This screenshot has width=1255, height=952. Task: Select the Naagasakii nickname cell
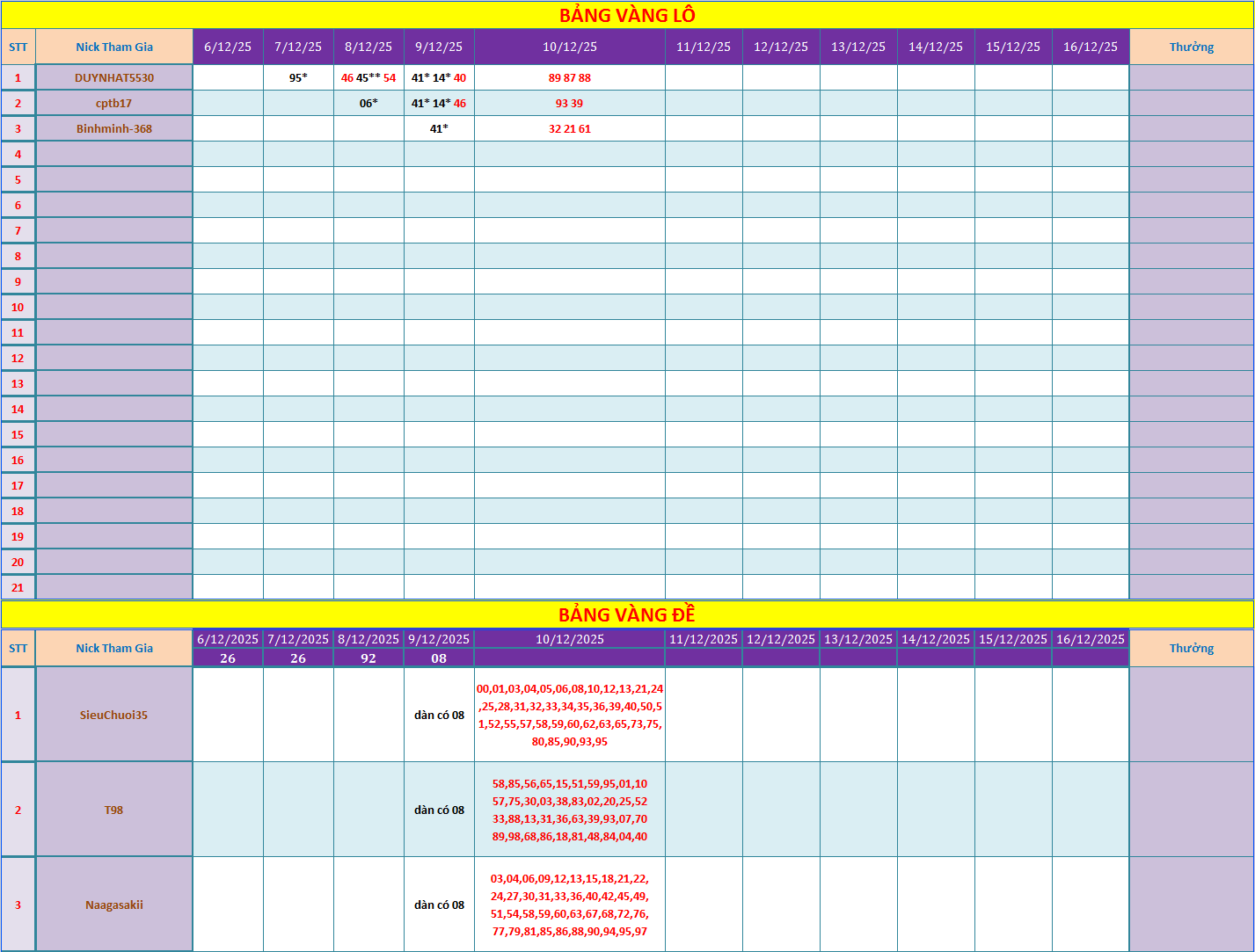(x=114, y=905)
